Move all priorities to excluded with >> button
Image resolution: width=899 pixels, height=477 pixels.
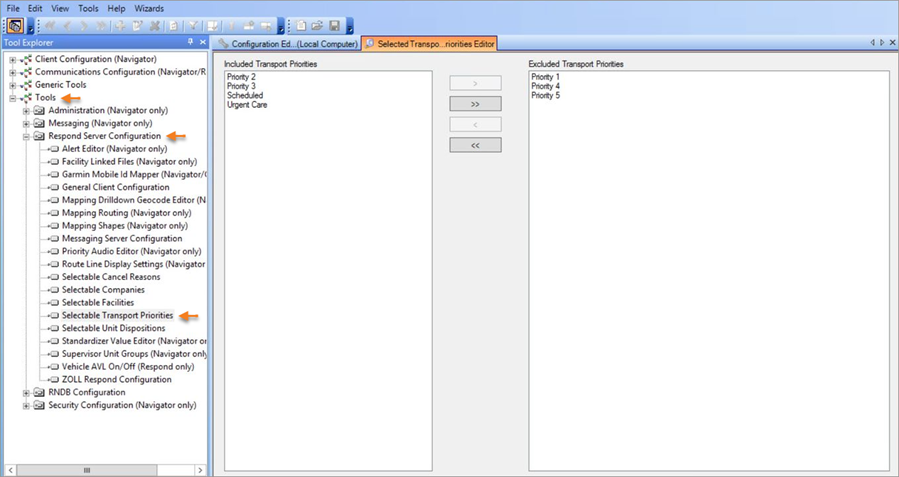pos(475,104)
